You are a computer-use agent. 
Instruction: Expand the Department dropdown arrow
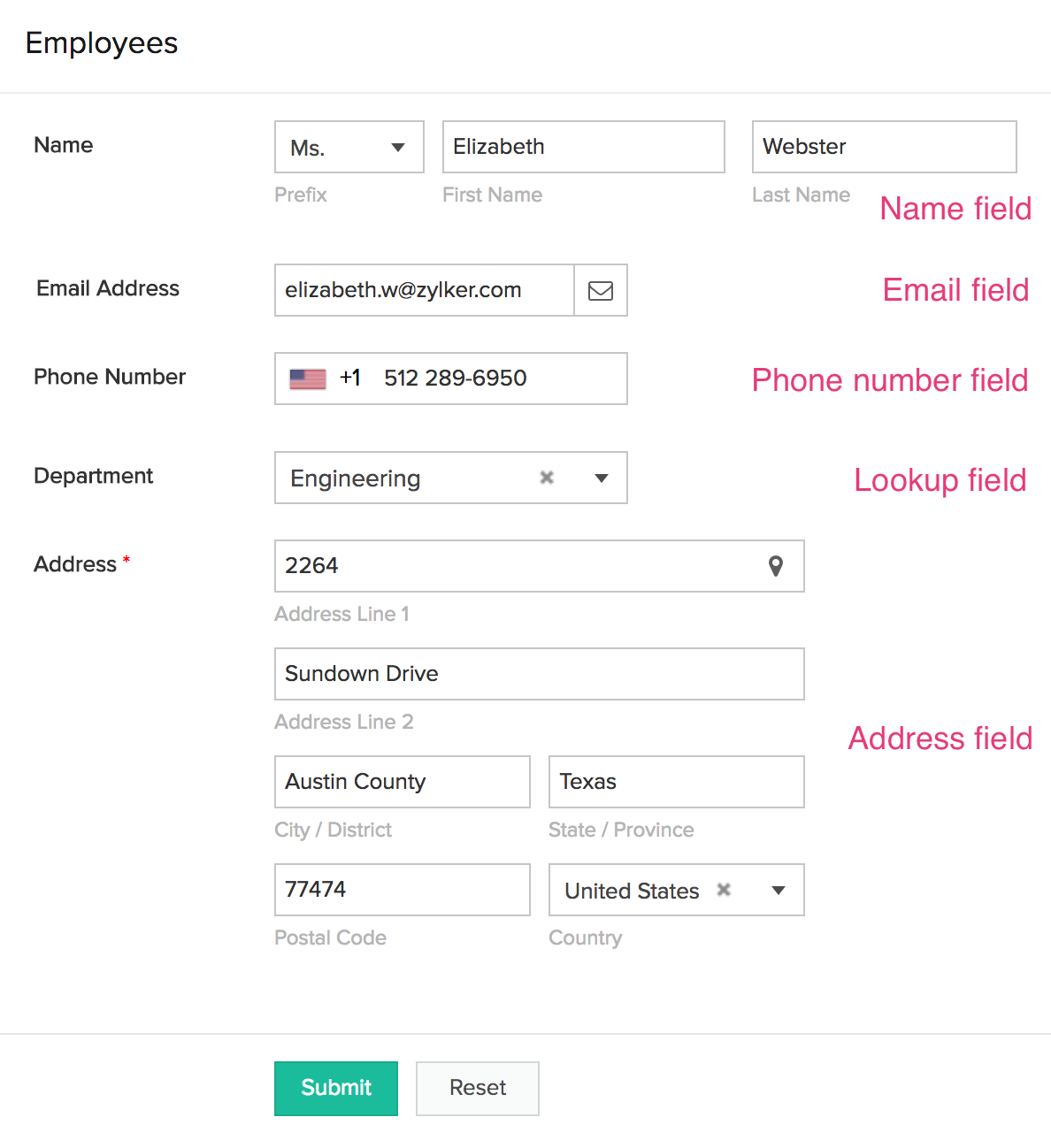602,478
